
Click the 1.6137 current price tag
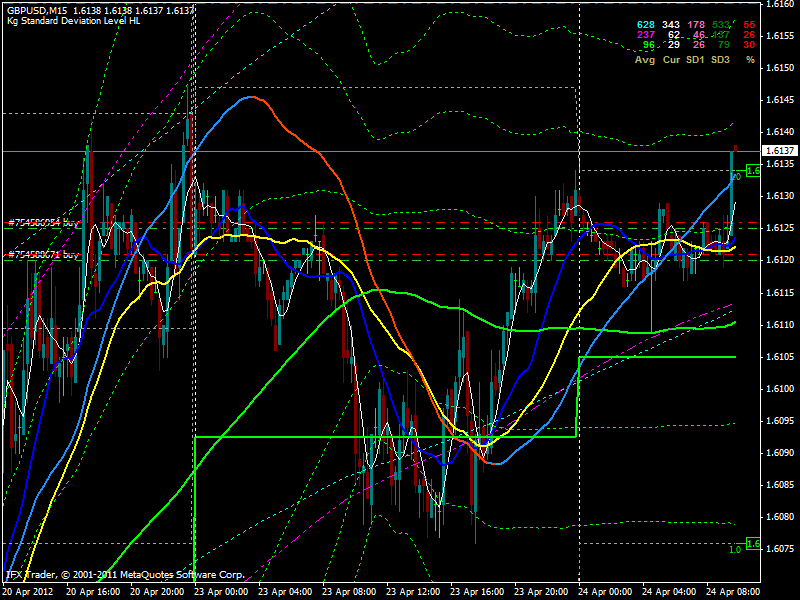click(780, 151)
